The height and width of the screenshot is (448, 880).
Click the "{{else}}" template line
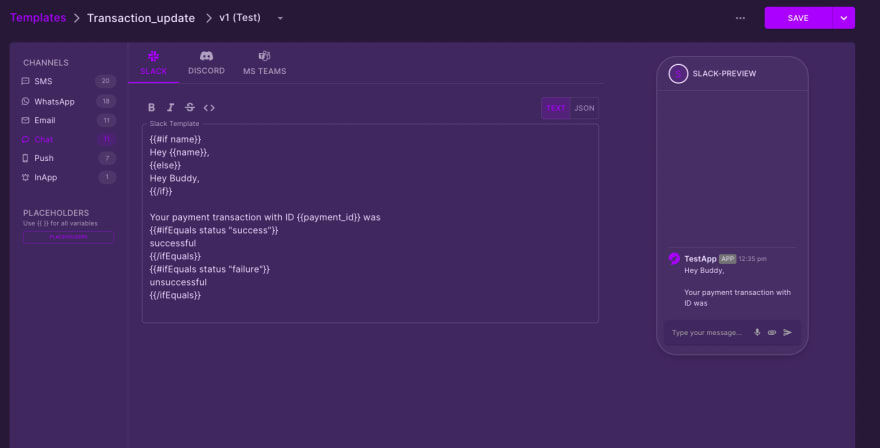pos(165,165)
